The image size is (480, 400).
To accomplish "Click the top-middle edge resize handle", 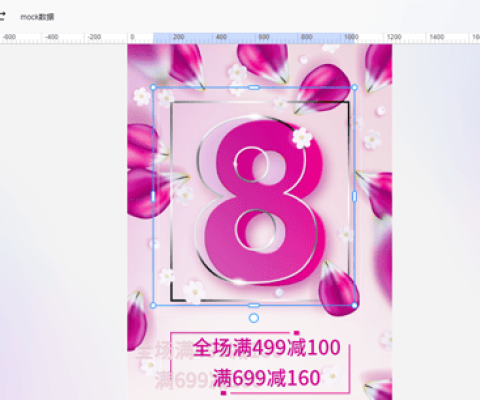I will pyautogui.click(x=254, y=87).
